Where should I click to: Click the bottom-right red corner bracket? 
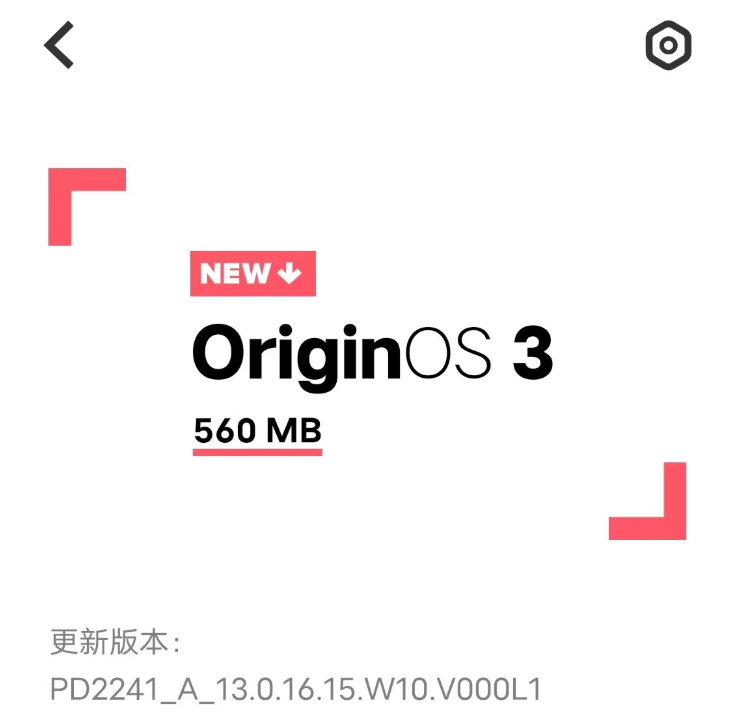click(647, 501)
